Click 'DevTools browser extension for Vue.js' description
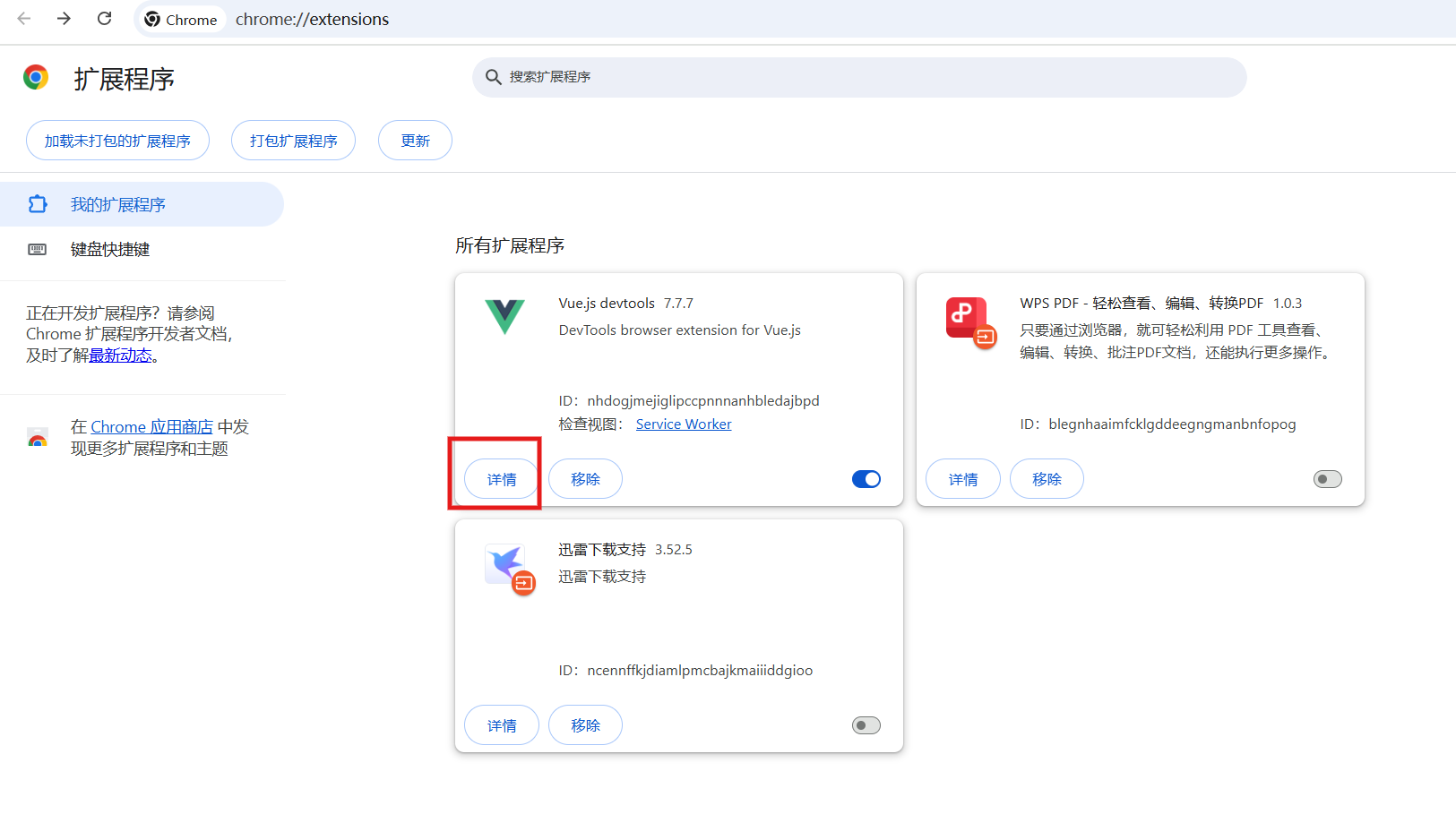This screenshot has height=814, width=1456. click(x=679, y=330)
